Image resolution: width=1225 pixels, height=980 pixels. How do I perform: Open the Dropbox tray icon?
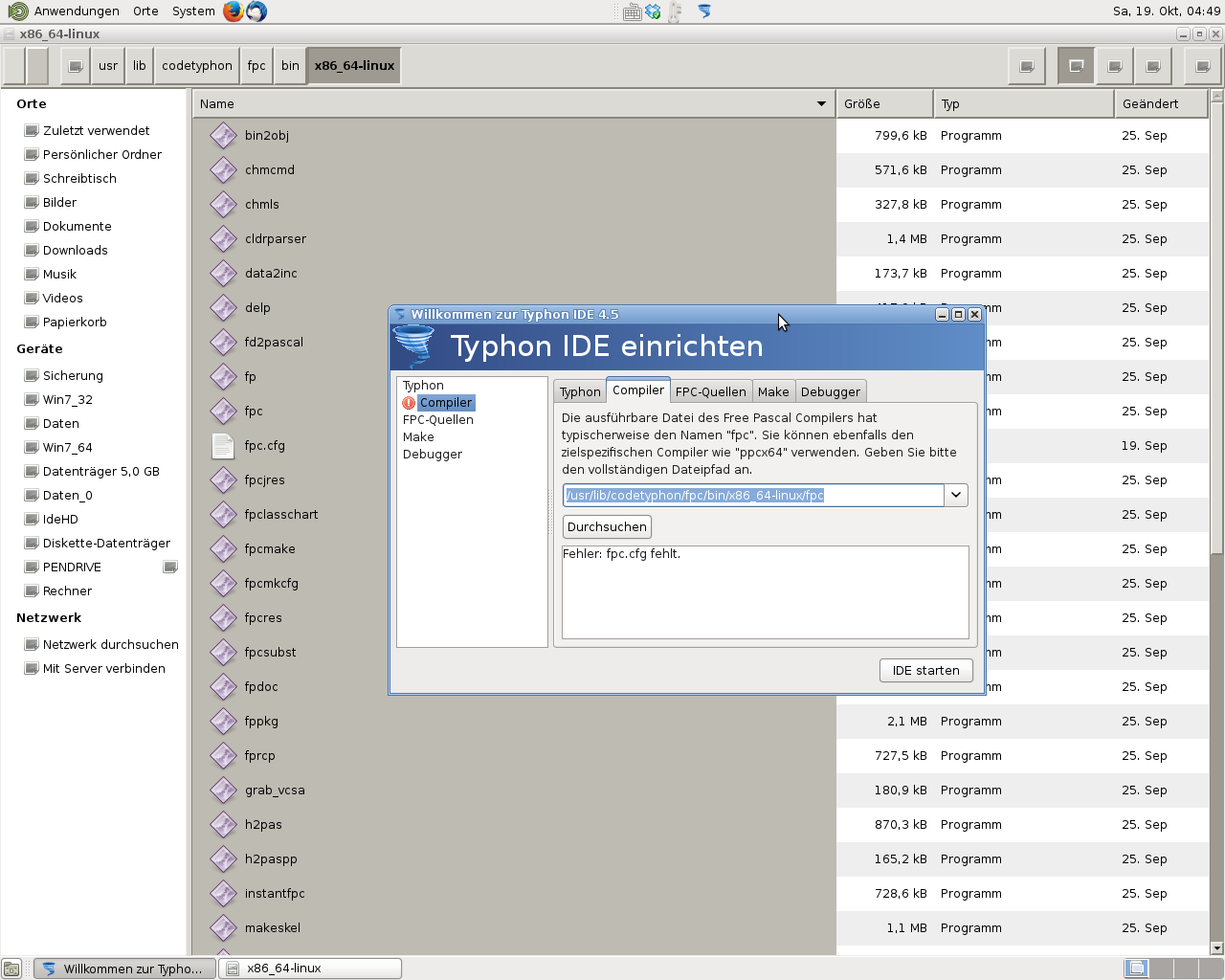tap(654, 11)
